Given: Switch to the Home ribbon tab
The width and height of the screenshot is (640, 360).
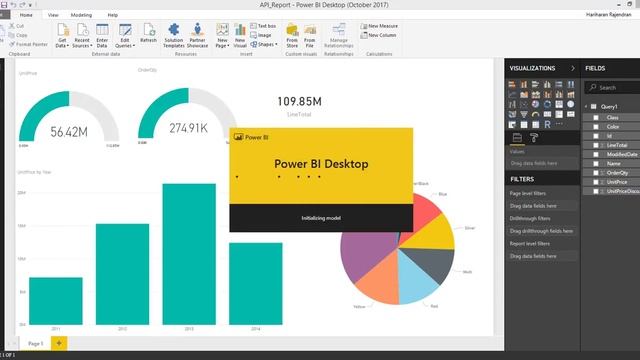Looking at the screenshot, I should pyautogui.click(x=26, y=15).
